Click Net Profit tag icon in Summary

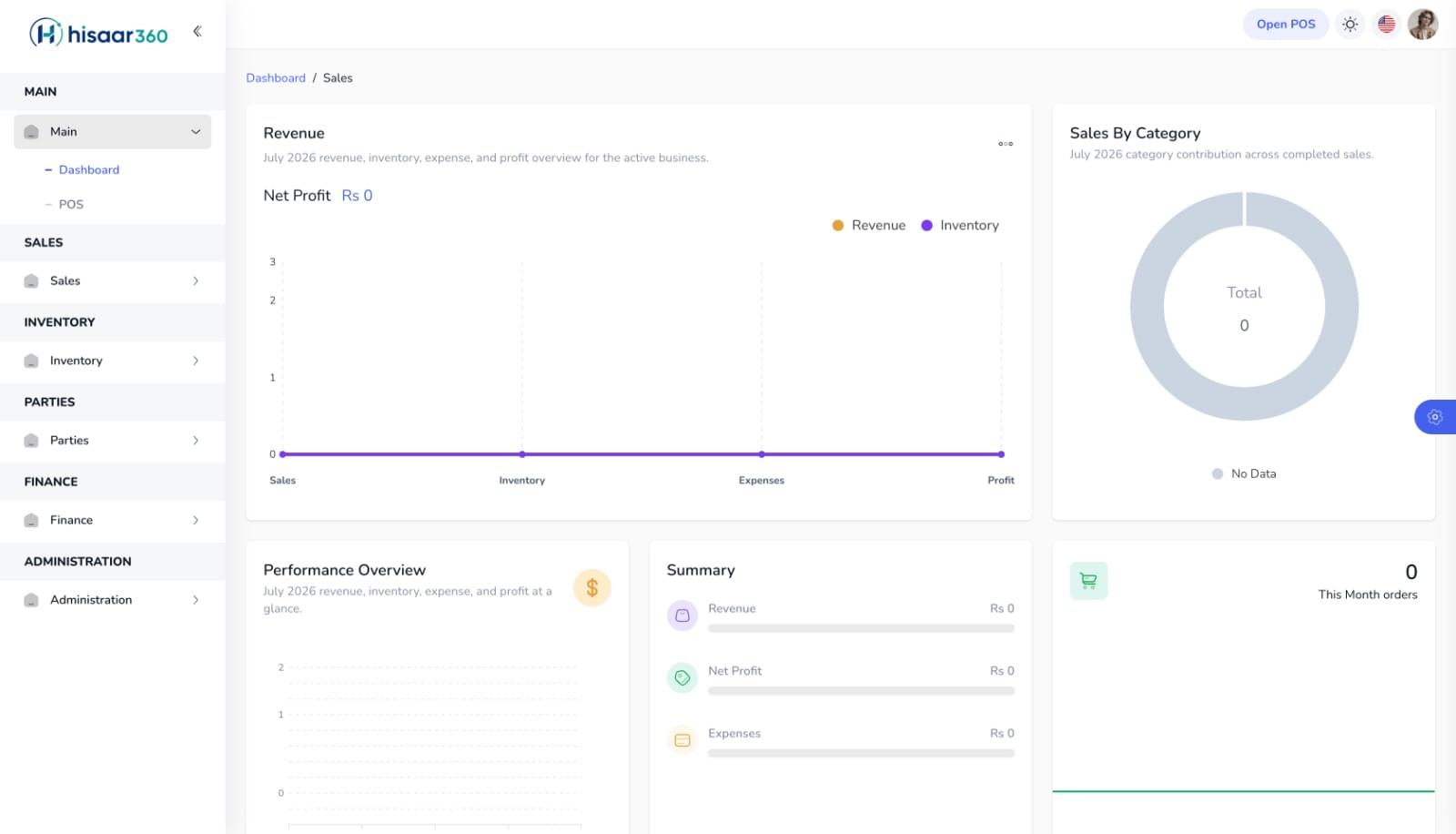coord(682,678)
